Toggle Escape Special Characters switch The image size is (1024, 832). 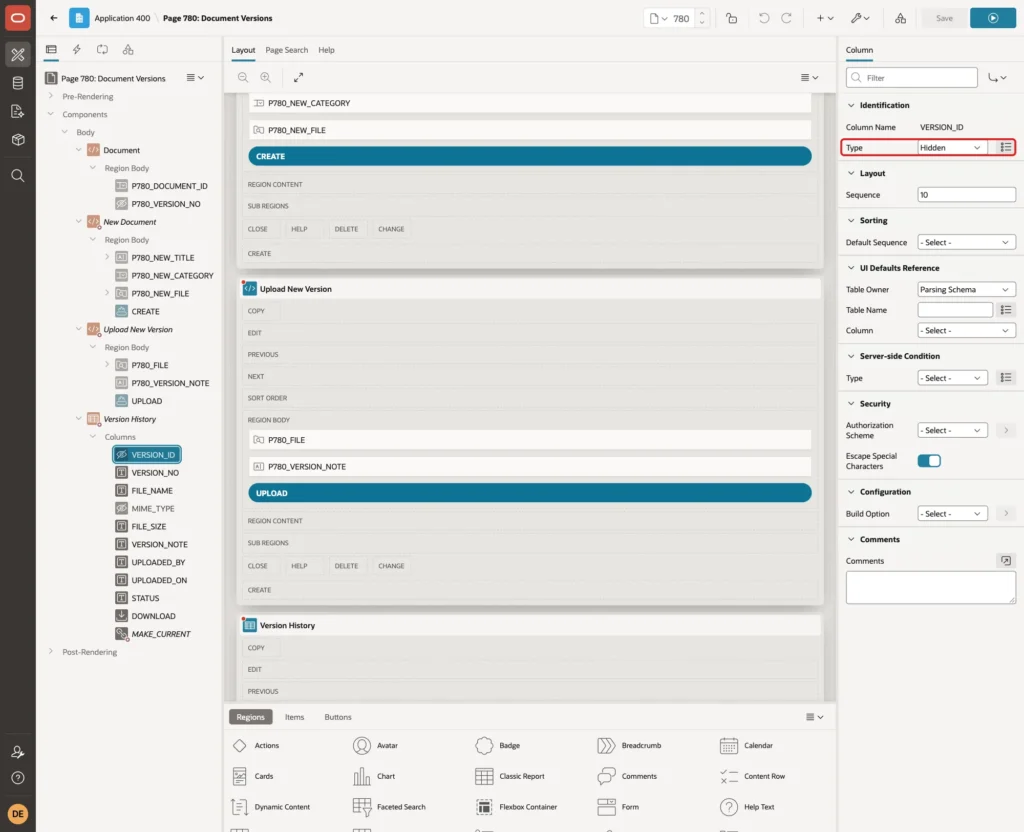tap(929, 461)
